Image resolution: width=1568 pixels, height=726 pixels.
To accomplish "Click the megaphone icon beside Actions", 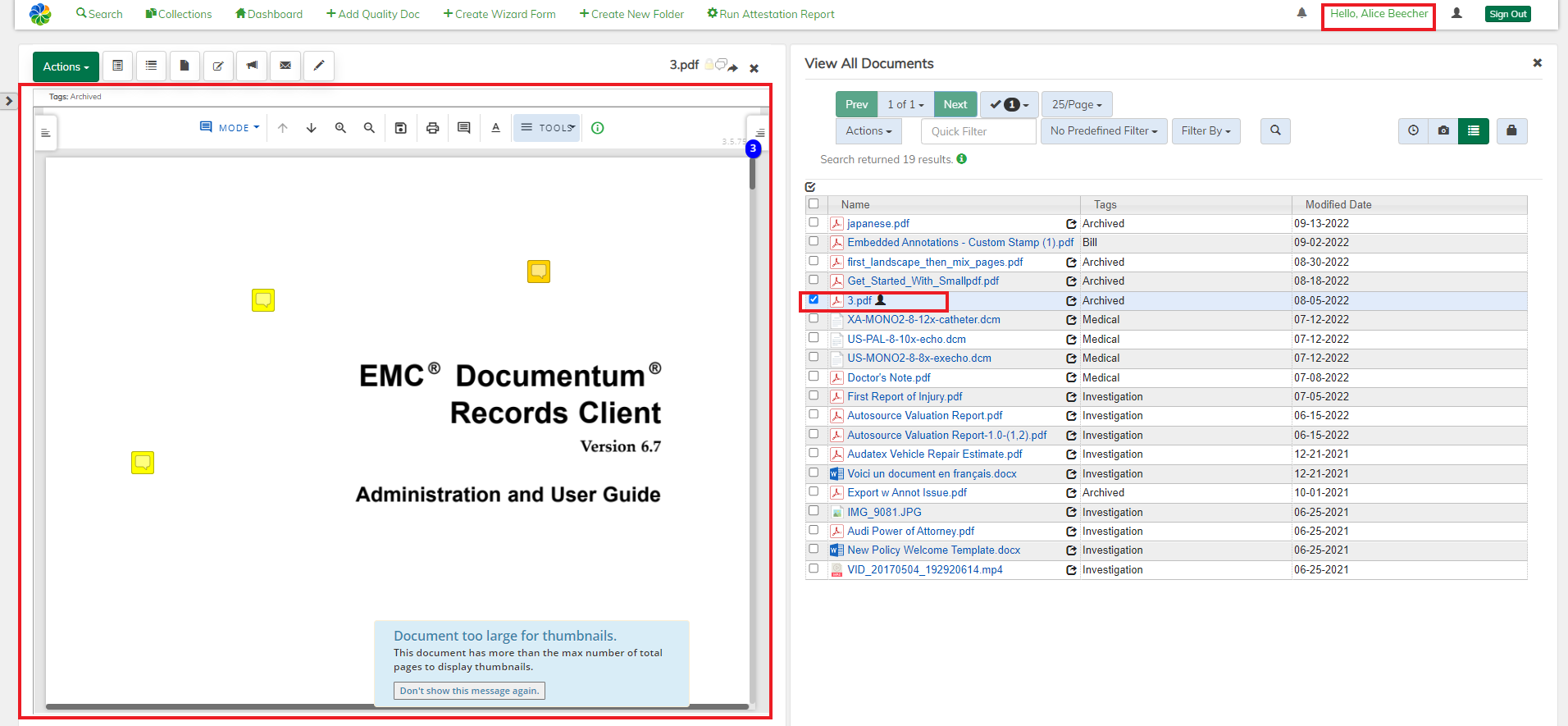I will pyautogui.click(x=252, y=66).
